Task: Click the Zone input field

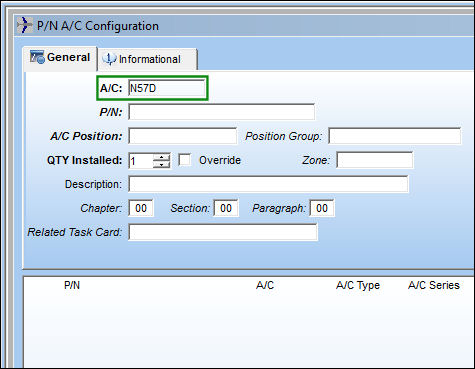Action: [375, 160]
